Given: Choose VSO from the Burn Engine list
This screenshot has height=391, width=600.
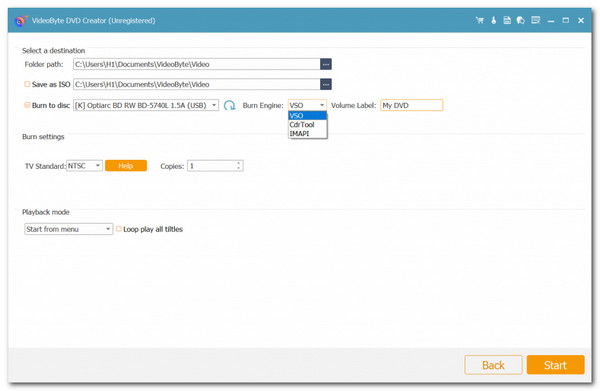Looking at the screenshot, I should click(307, 116).
